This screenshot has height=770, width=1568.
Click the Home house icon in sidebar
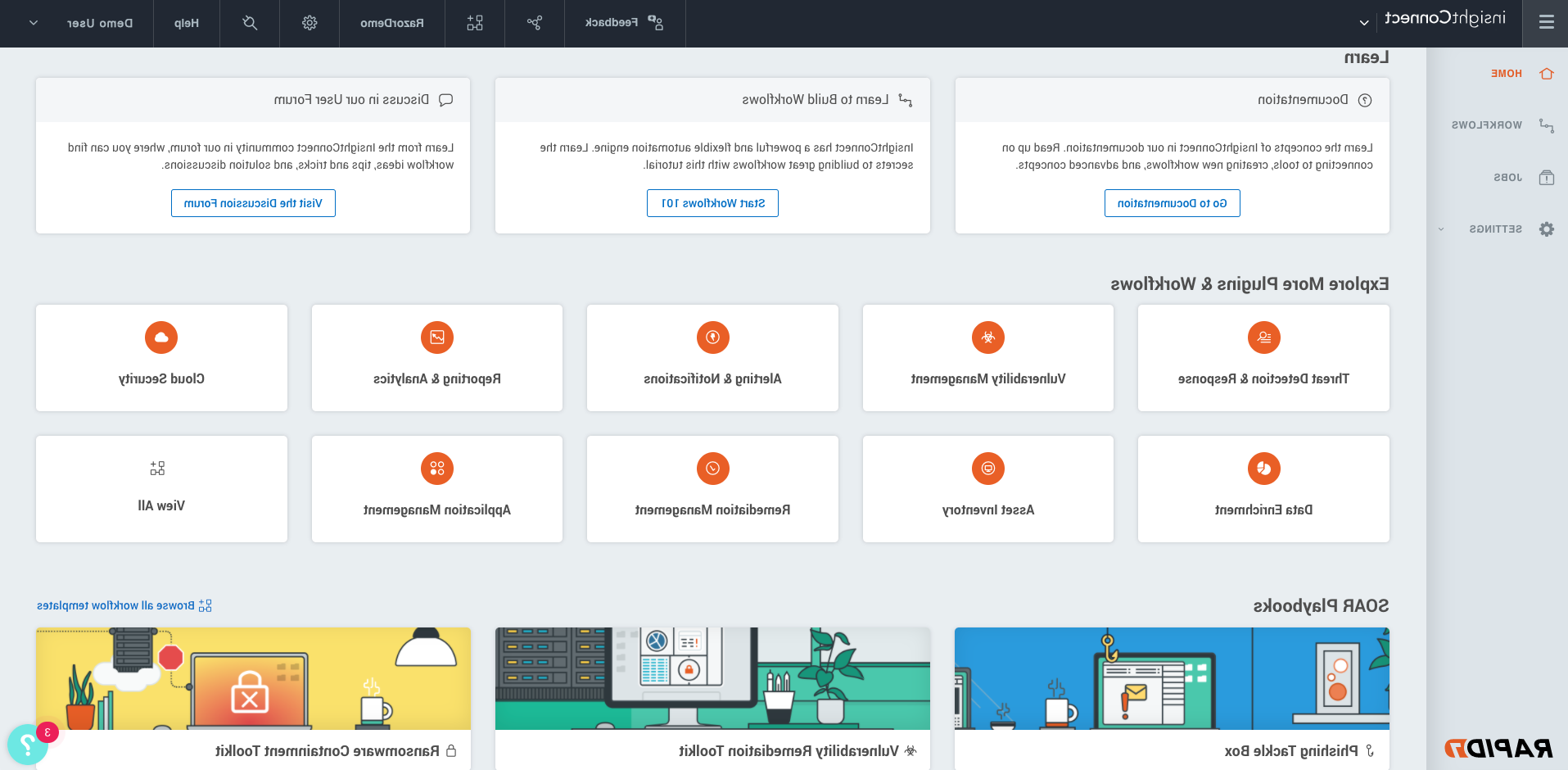[x=1547, y=74]
